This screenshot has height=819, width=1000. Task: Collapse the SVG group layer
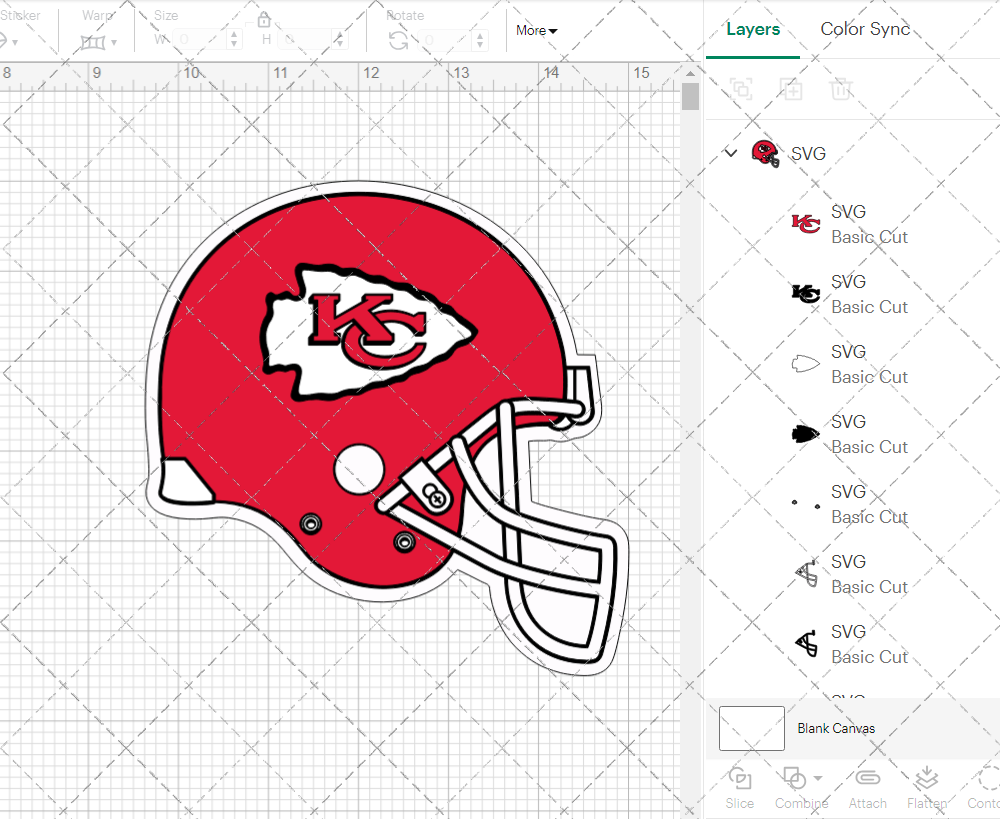pyautogui.click(x=731, y=153)
